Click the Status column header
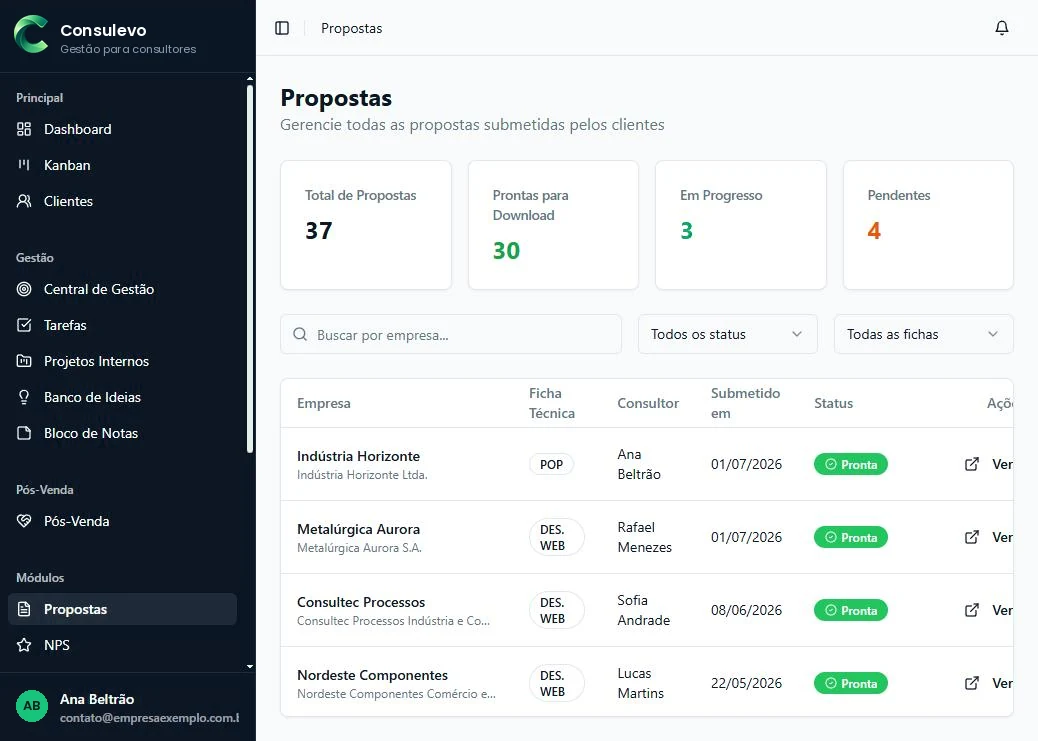This screenshot has width=1038, height=741. pyautogui.click(x=833, y=403)
